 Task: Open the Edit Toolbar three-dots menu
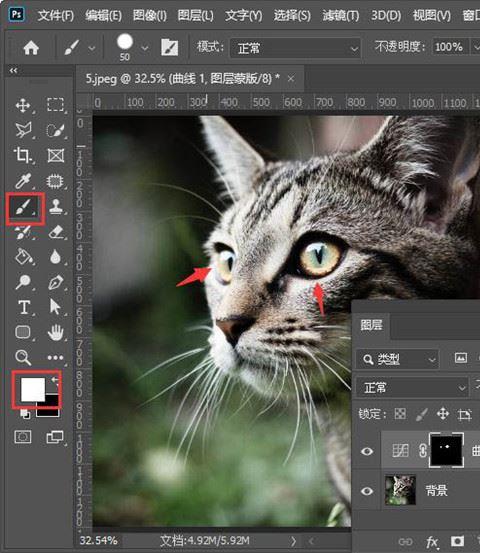pos(55,358)
